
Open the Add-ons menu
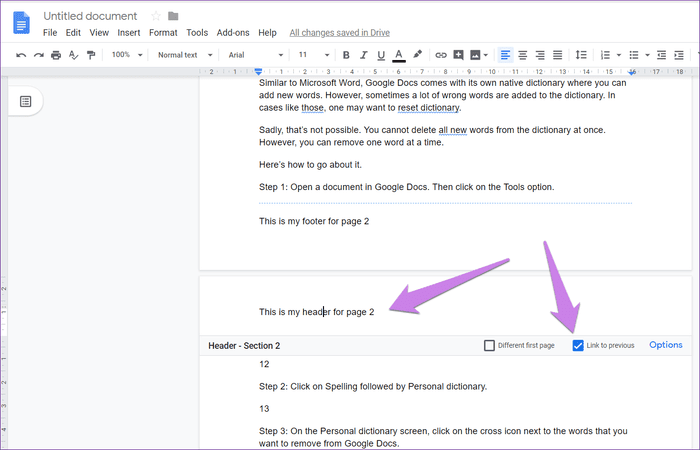coord(233,33)
